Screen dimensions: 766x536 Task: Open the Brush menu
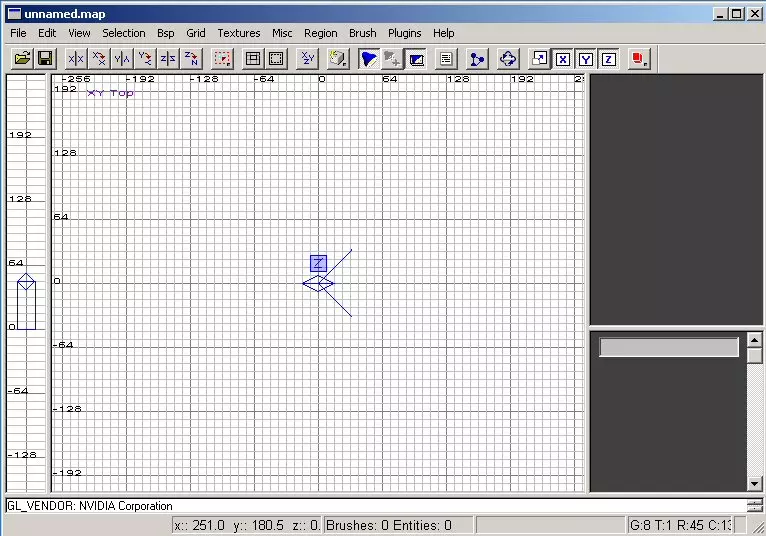[362, 33]
